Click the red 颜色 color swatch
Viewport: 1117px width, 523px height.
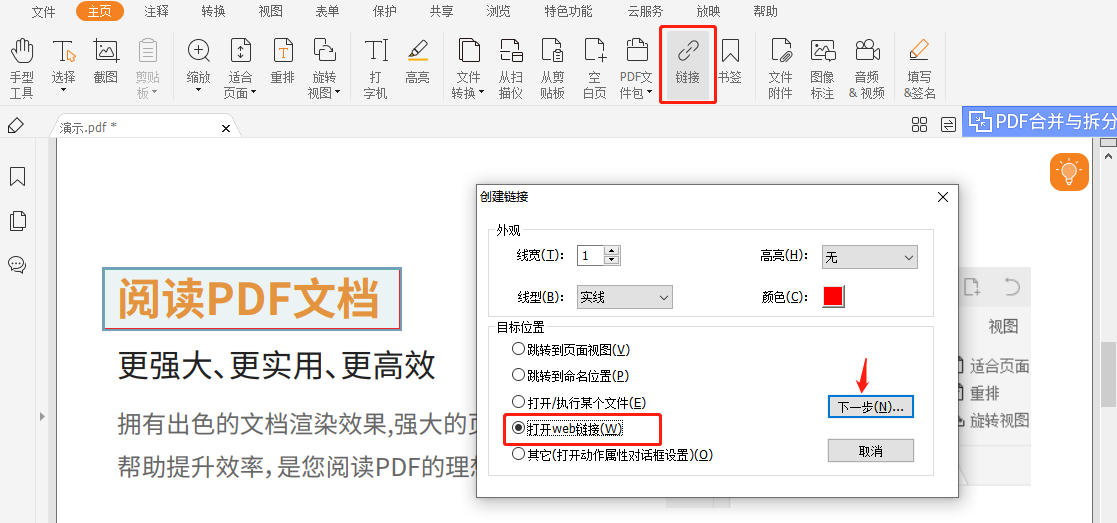coord(833,297)
